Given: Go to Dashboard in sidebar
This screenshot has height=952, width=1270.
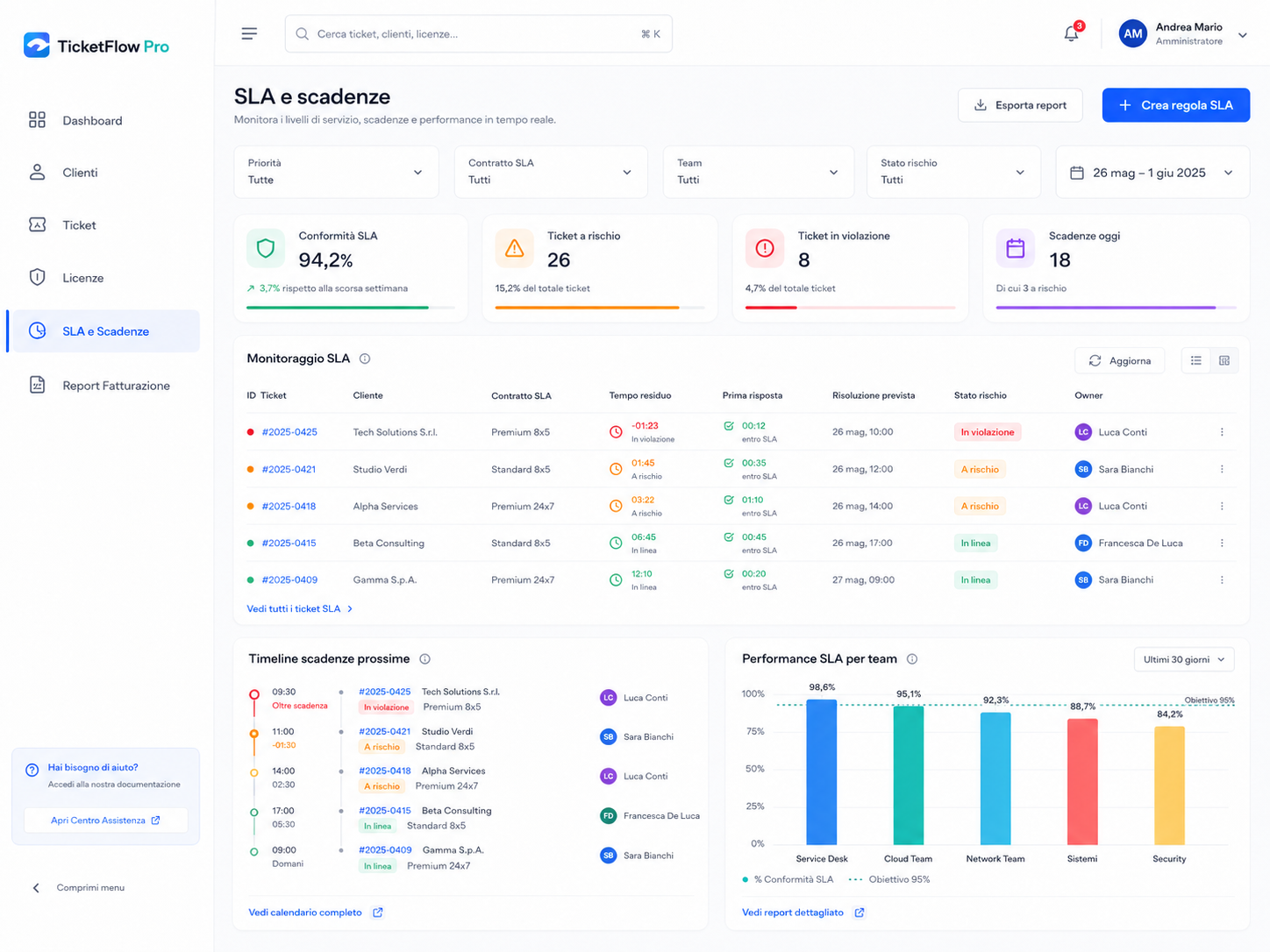Looking at the screenshot, I should pyautogui.click(x=105, y=121).
